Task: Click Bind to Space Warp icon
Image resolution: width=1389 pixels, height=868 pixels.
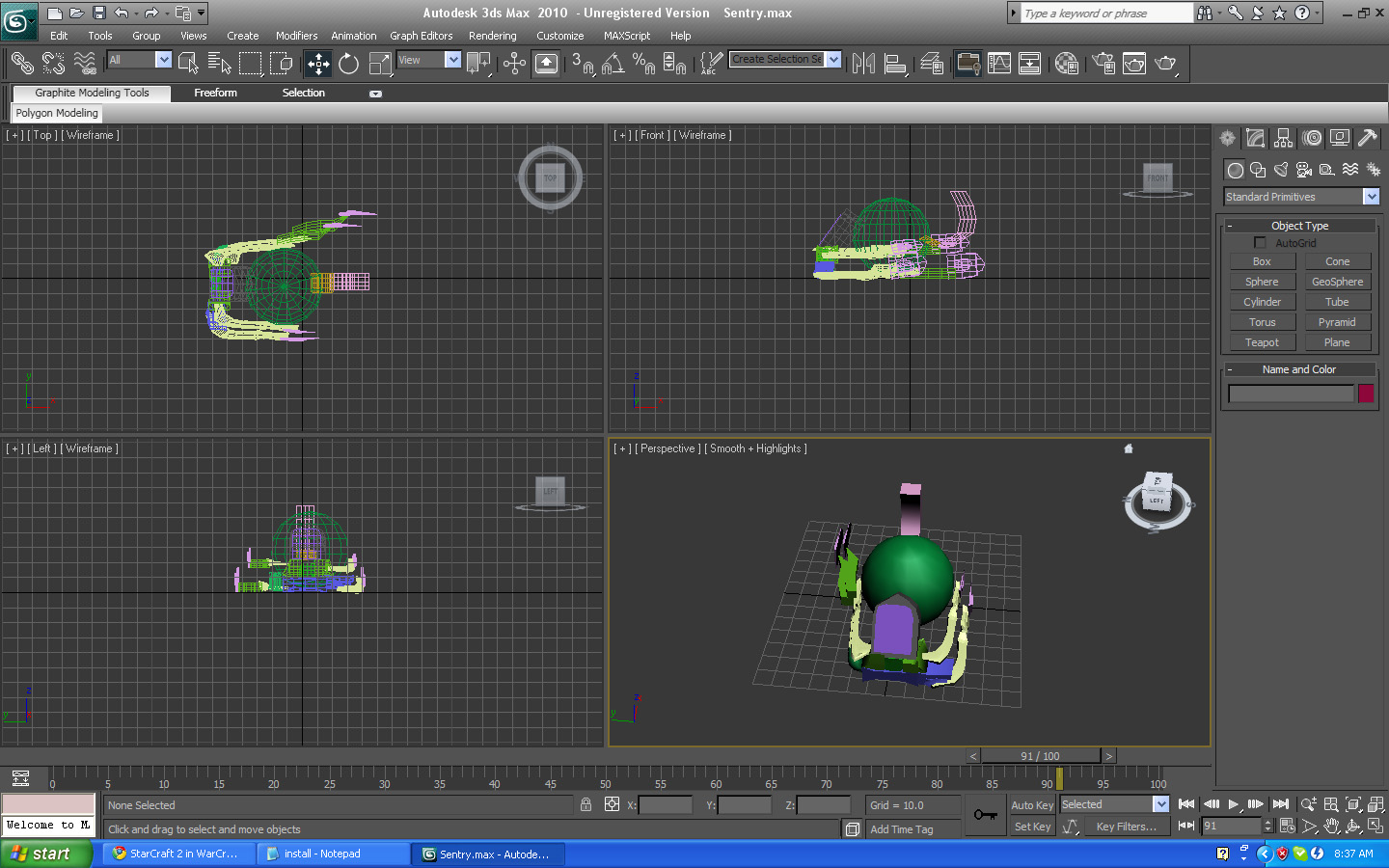Action: [85, 64]
